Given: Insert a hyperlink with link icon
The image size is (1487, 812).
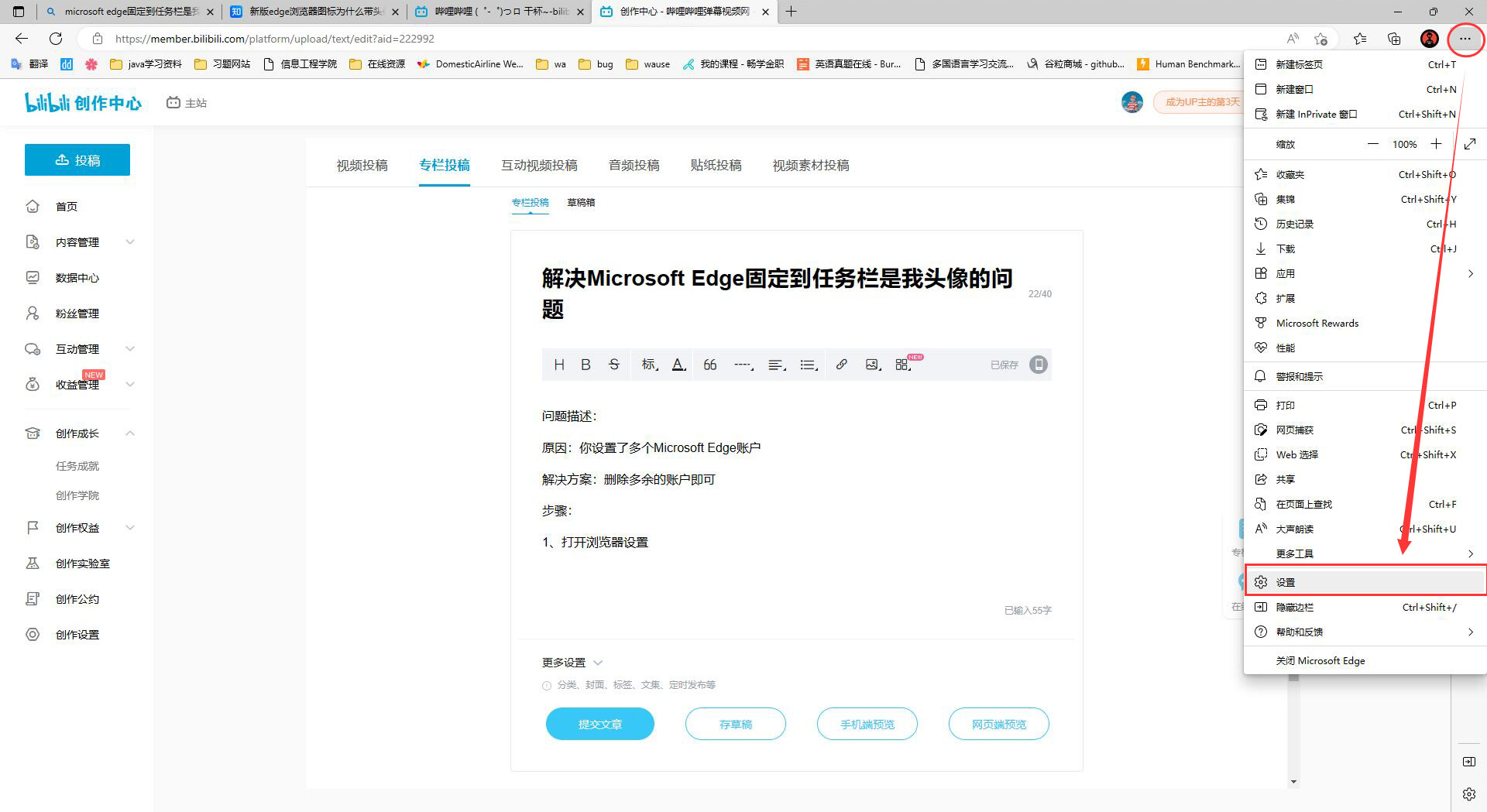Looking at the screenshot, I should click(x=842, y=365).
